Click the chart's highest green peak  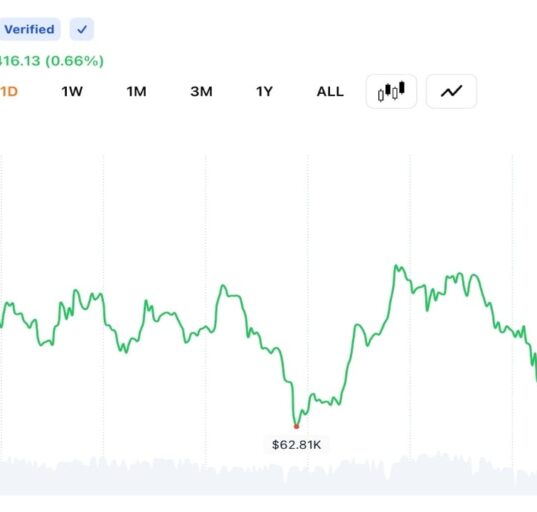click(396, 265)
